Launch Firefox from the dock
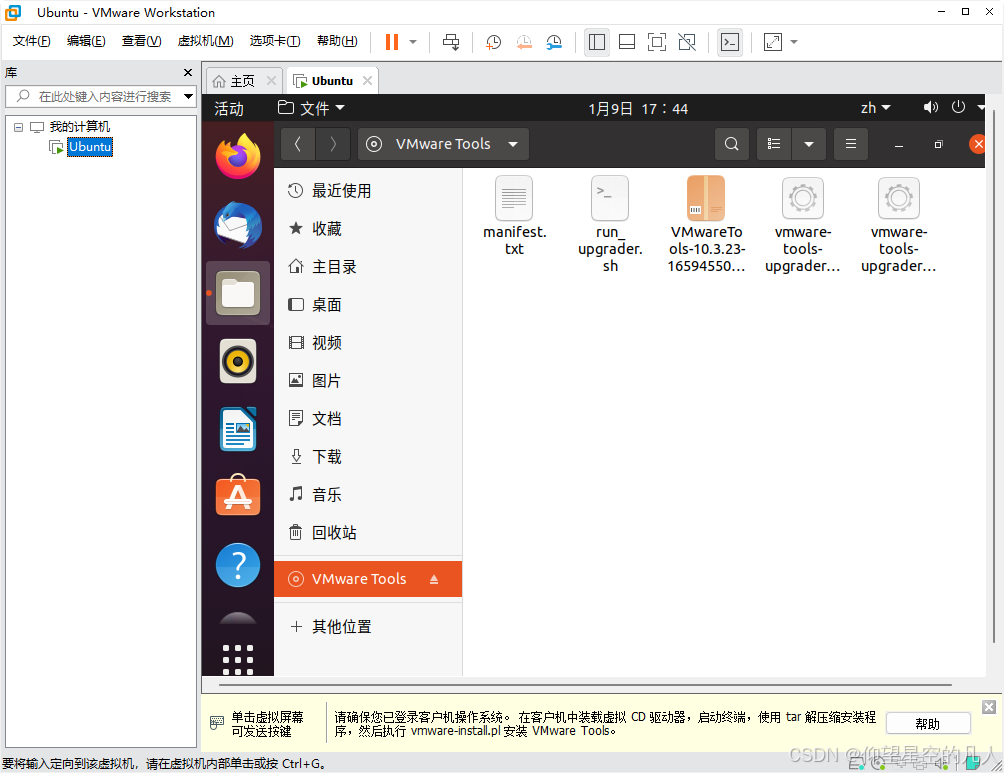This screenshot has height=773, width=1004. pos(238,156)
